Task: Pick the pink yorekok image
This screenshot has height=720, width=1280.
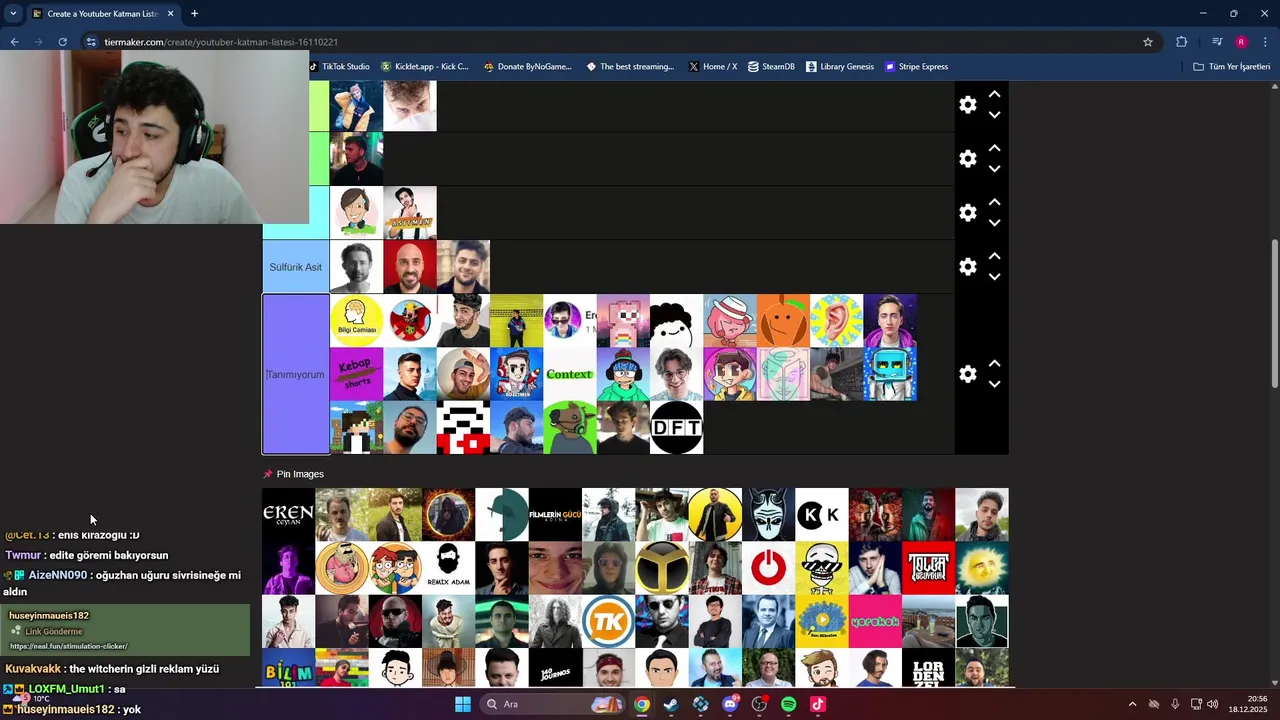Action: (x=875, y=621)
